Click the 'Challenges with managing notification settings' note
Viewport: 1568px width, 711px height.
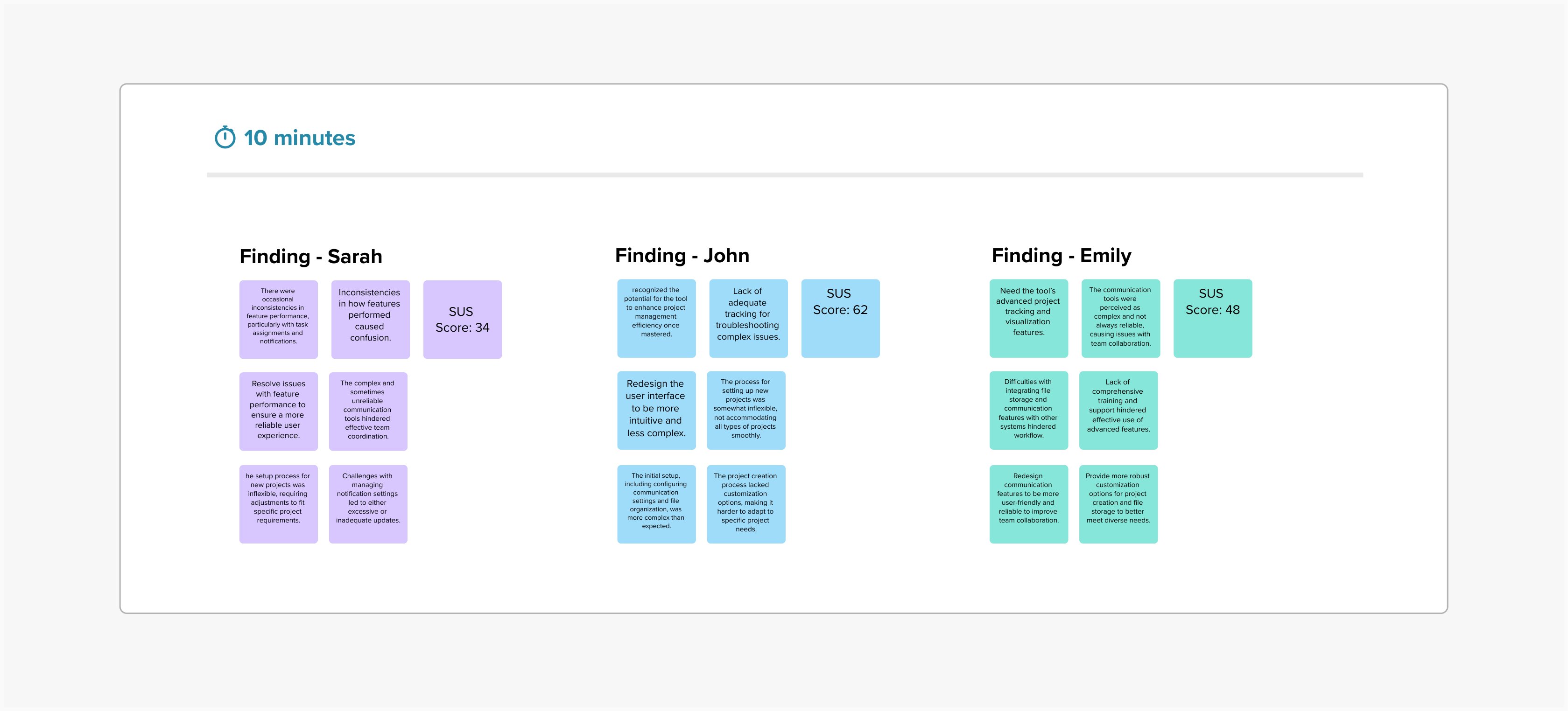click(368, 503)
